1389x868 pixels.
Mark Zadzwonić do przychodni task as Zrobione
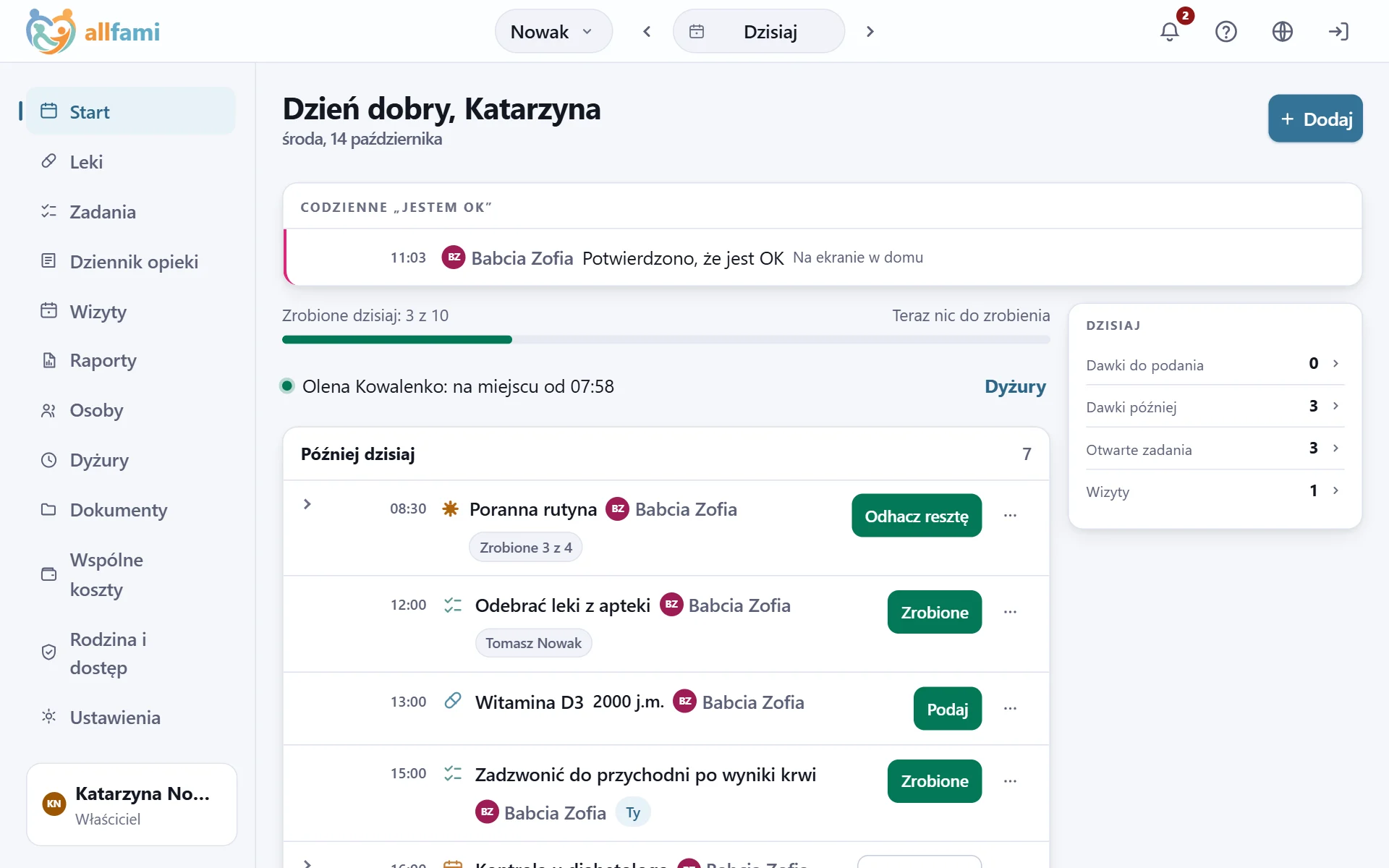(935, 781)
